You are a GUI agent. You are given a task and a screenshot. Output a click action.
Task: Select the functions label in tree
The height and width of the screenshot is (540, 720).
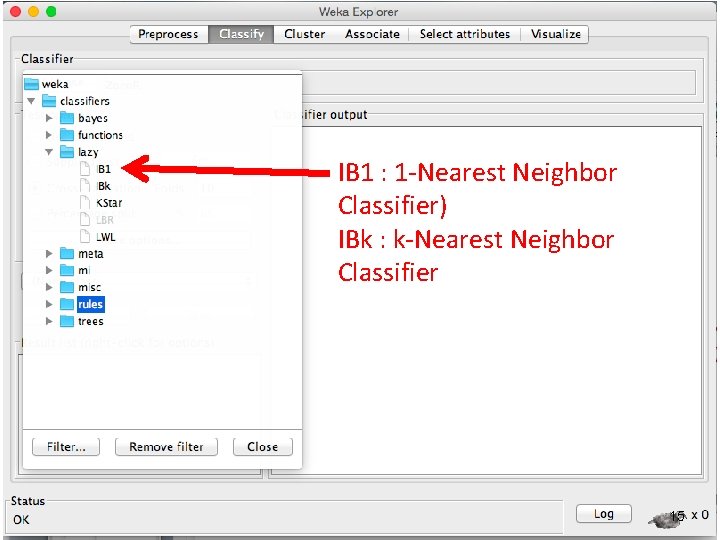[x=100, y=135]
